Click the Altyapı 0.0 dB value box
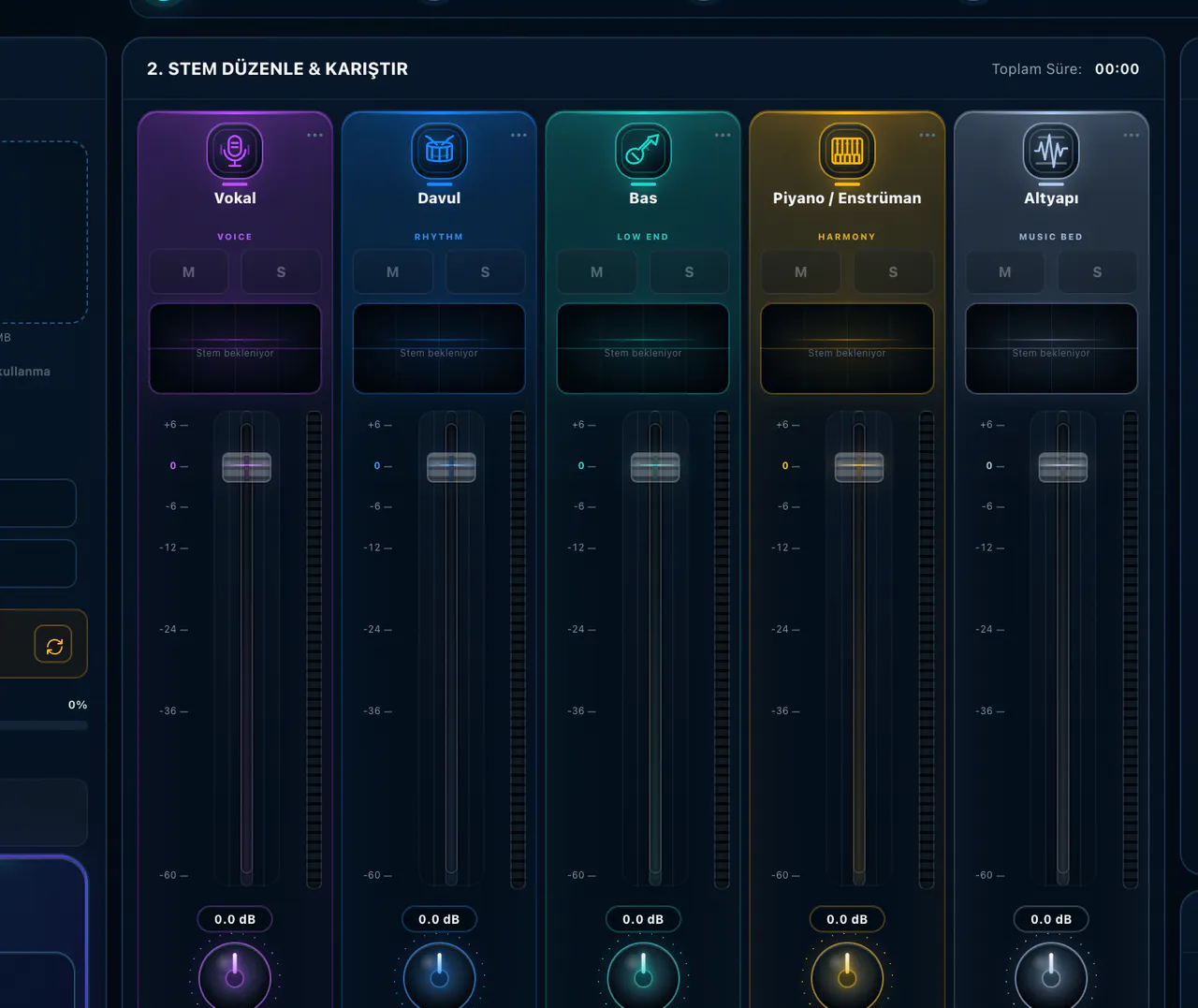The image size is (1198, 1008). tap(1051, 919)
